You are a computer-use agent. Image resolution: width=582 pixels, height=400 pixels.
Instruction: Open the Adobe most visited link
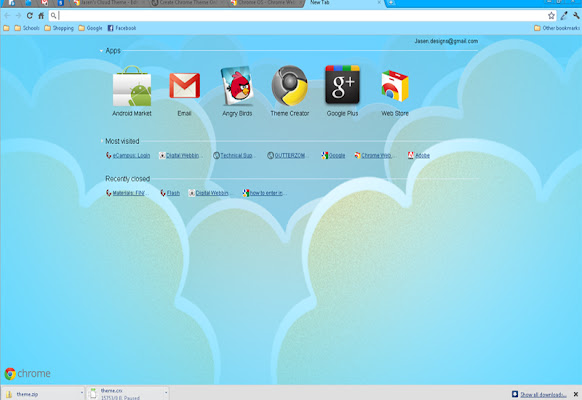point(418,155)
